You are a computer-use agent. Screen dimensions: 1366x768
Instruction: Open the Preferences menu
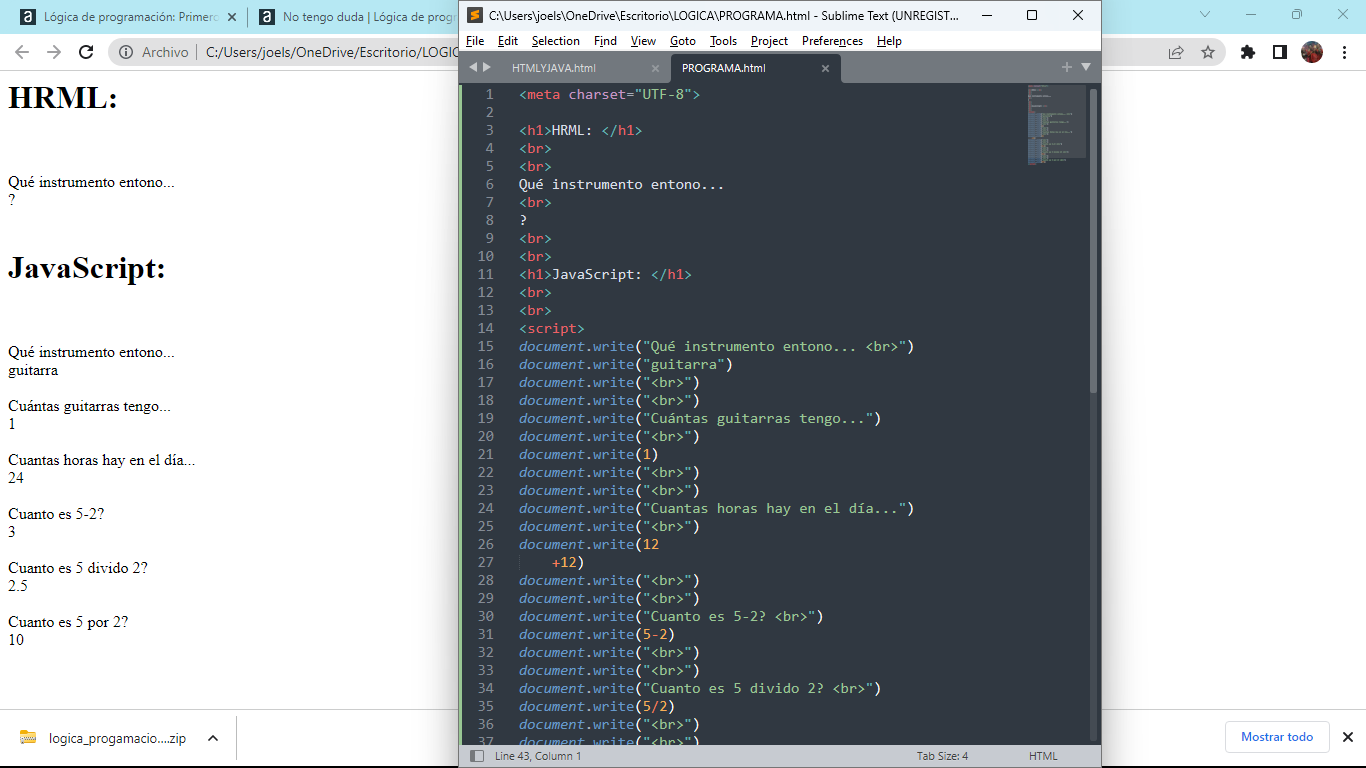pos(832,41)
